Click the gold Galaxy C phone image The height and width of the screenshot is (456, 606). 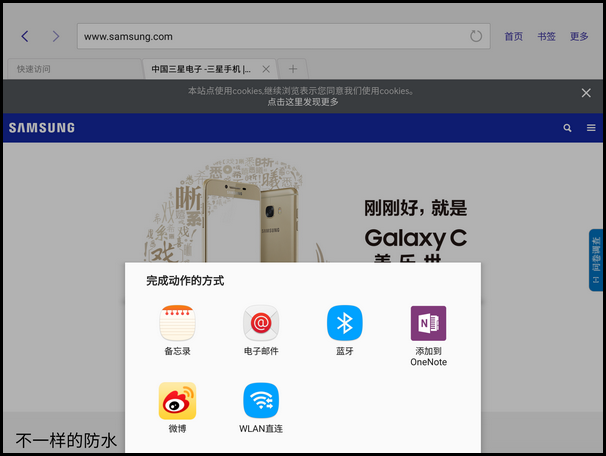251,221
